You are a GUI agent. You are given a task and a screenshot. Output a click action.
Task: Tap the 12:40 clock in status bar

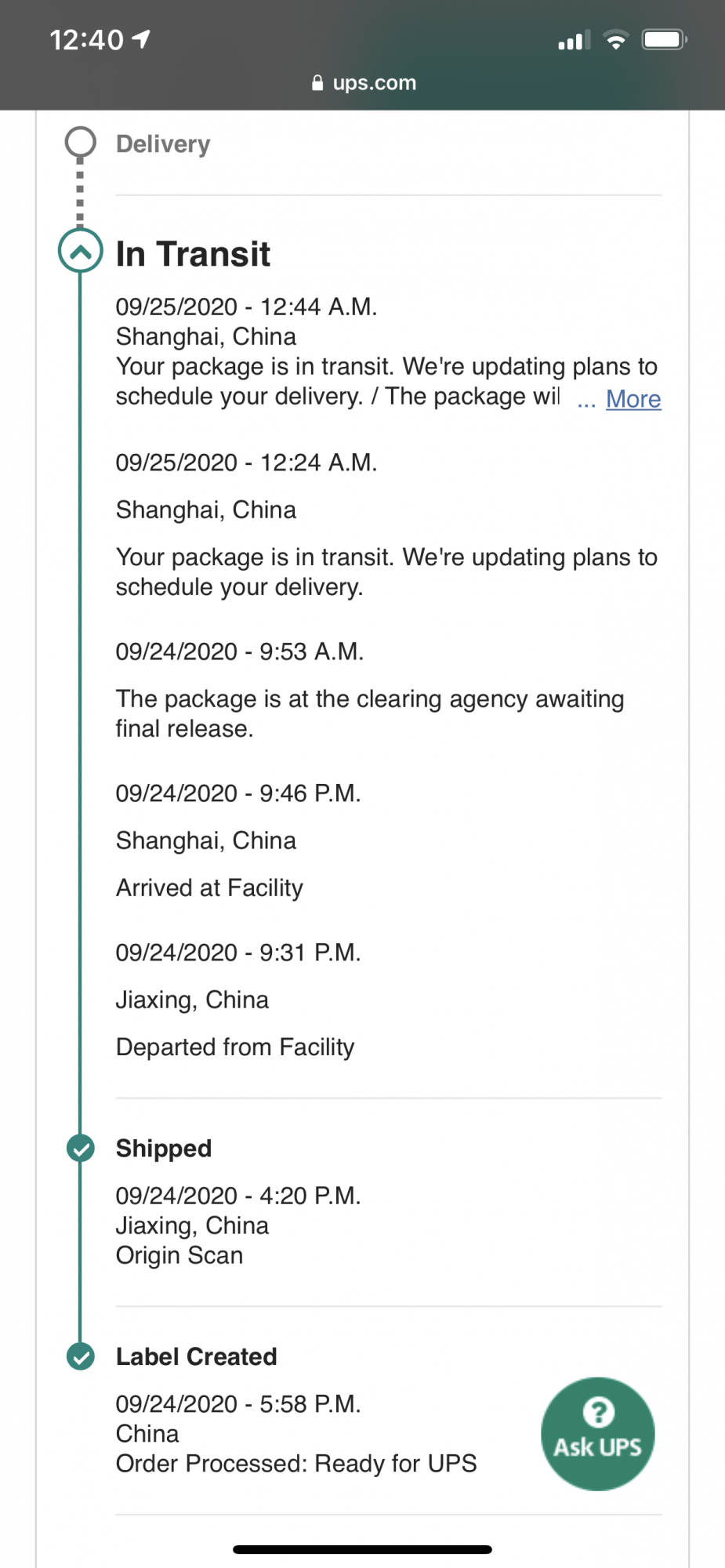[86, 39]
